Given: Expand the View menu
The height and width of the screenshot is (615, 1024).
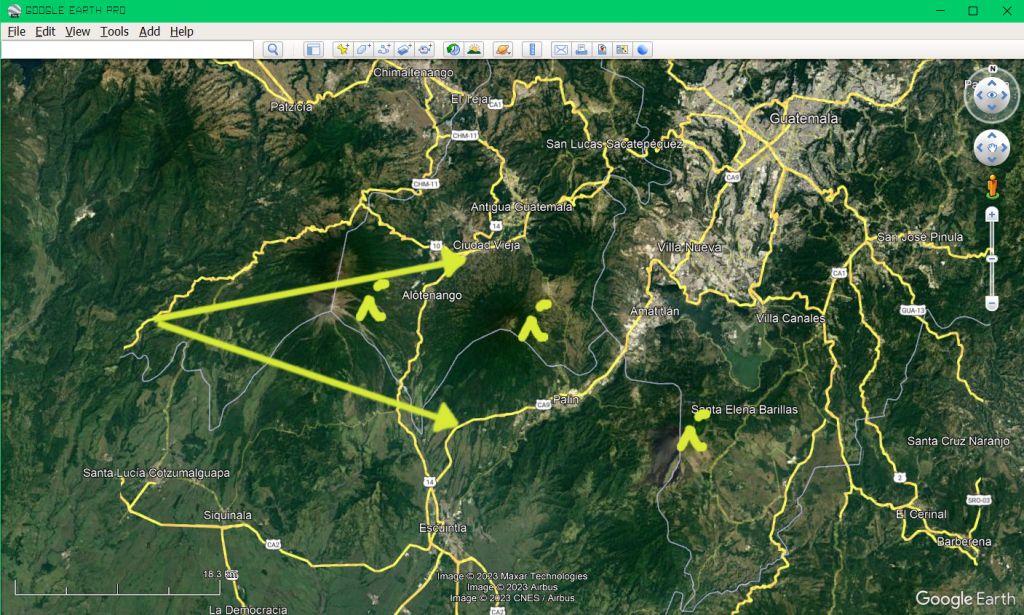Looking at the screenshot, I should pos(77,31).
